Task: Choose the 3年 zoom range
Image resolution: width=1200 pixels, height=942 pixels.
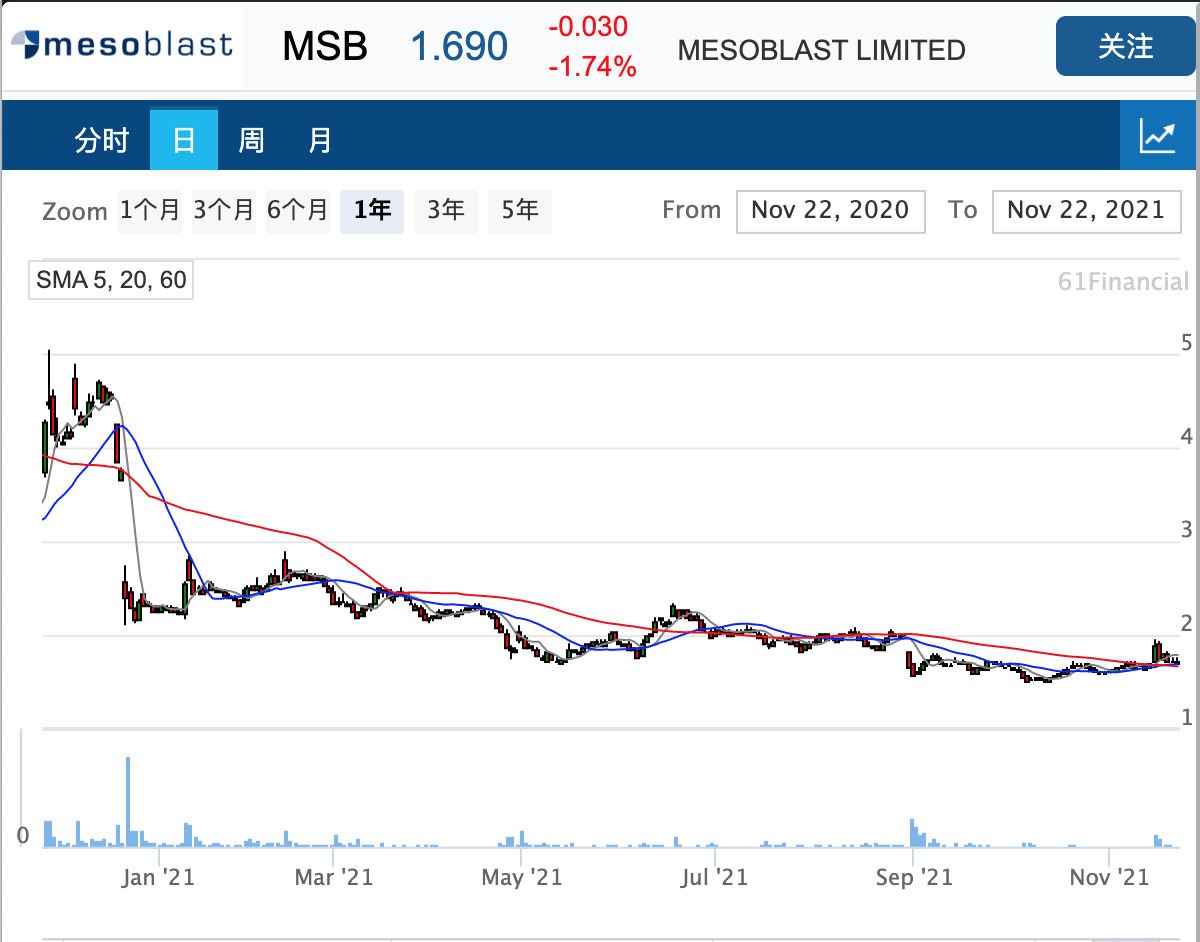Action: click(x=446, y=211)
